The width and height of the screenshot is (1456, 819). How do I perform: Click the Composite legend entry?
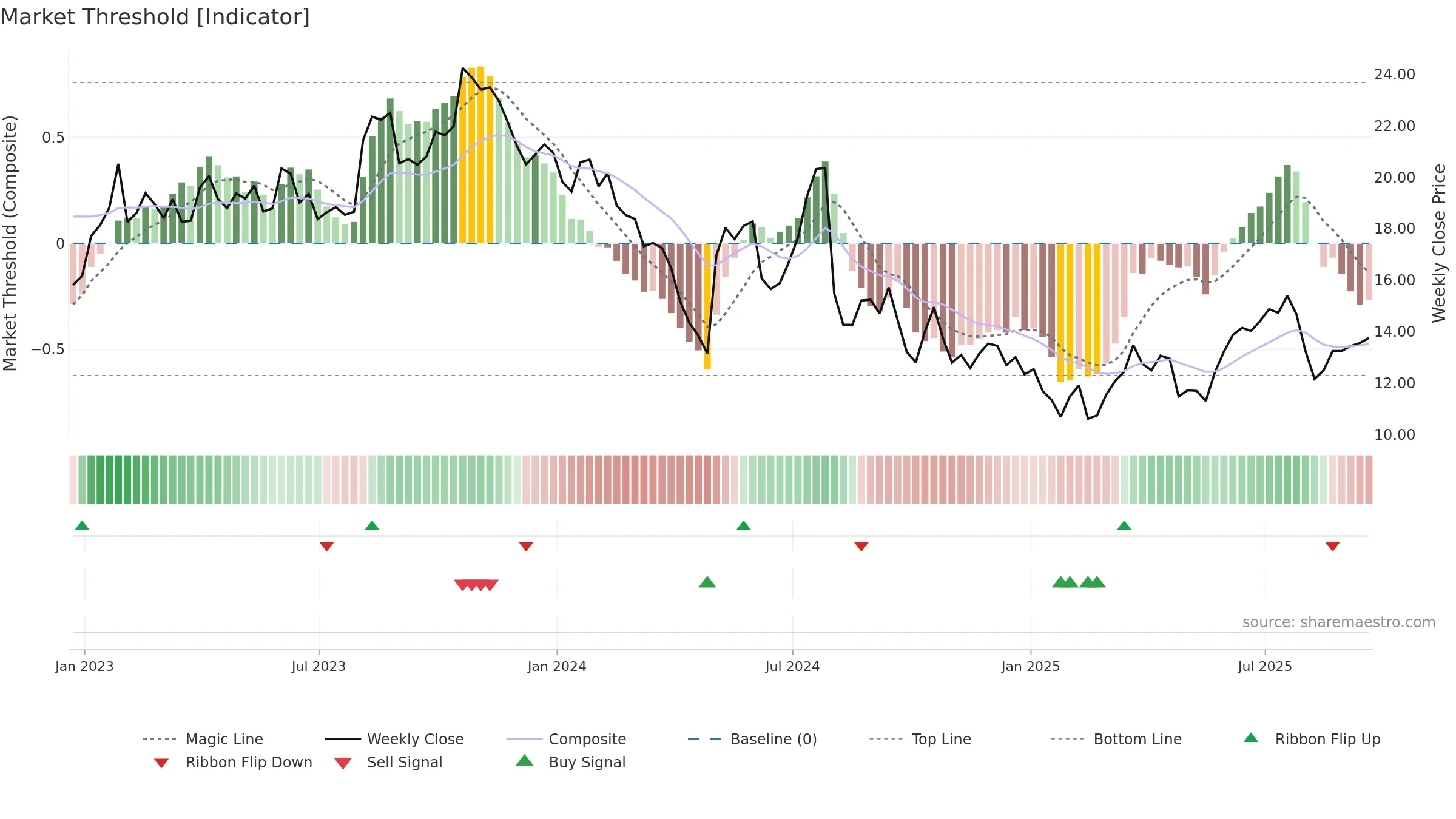(x=566, y=739)
